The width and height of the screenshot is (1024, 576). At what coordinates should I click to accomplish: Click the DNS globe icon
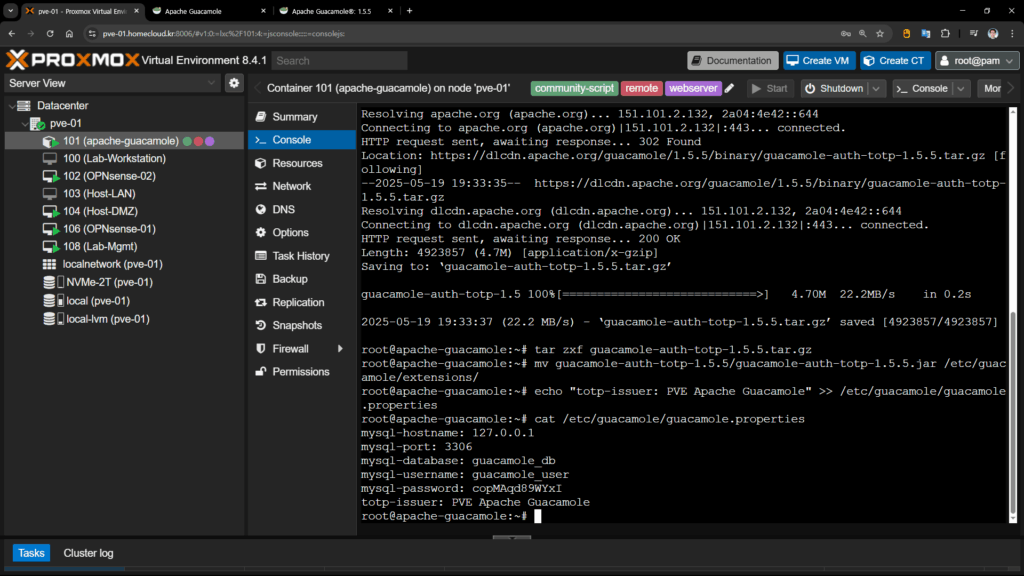point(260,210)
